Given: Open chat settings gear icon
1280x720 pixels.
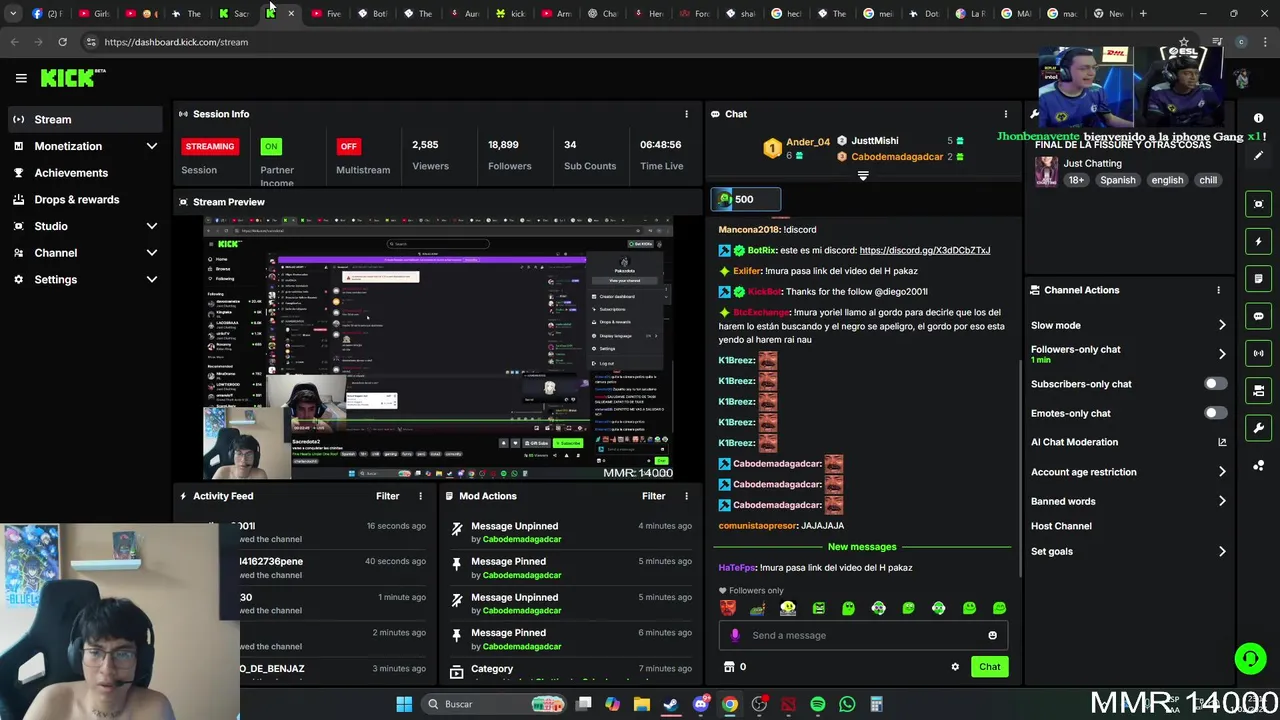Looking at the screenshot, I should tap(955, 667).
